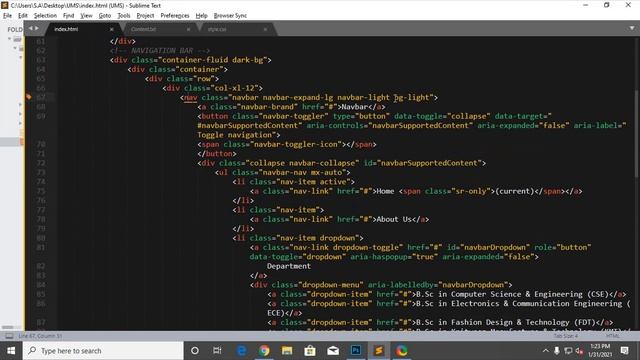
Task: Toggle the side bar using status bar icon
Action: 9,336
